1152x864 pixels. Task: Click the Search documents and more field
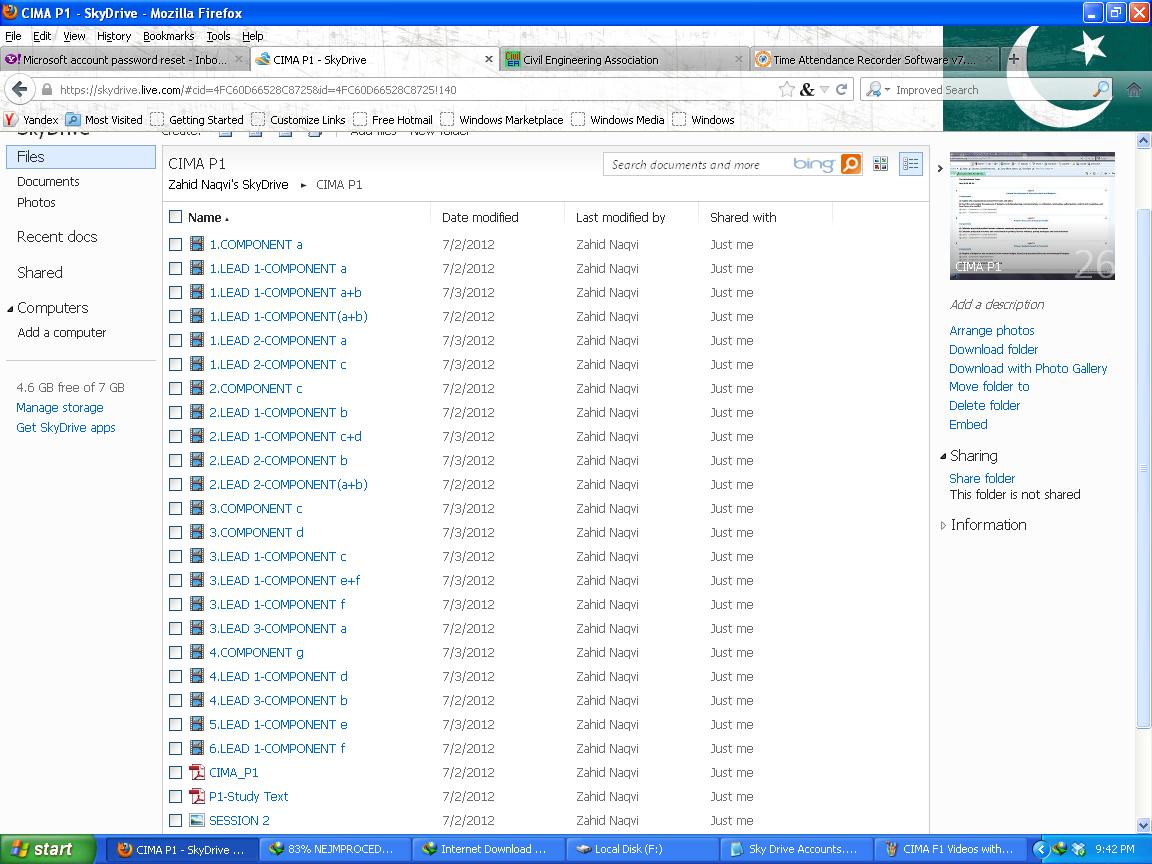click(694, 165)
